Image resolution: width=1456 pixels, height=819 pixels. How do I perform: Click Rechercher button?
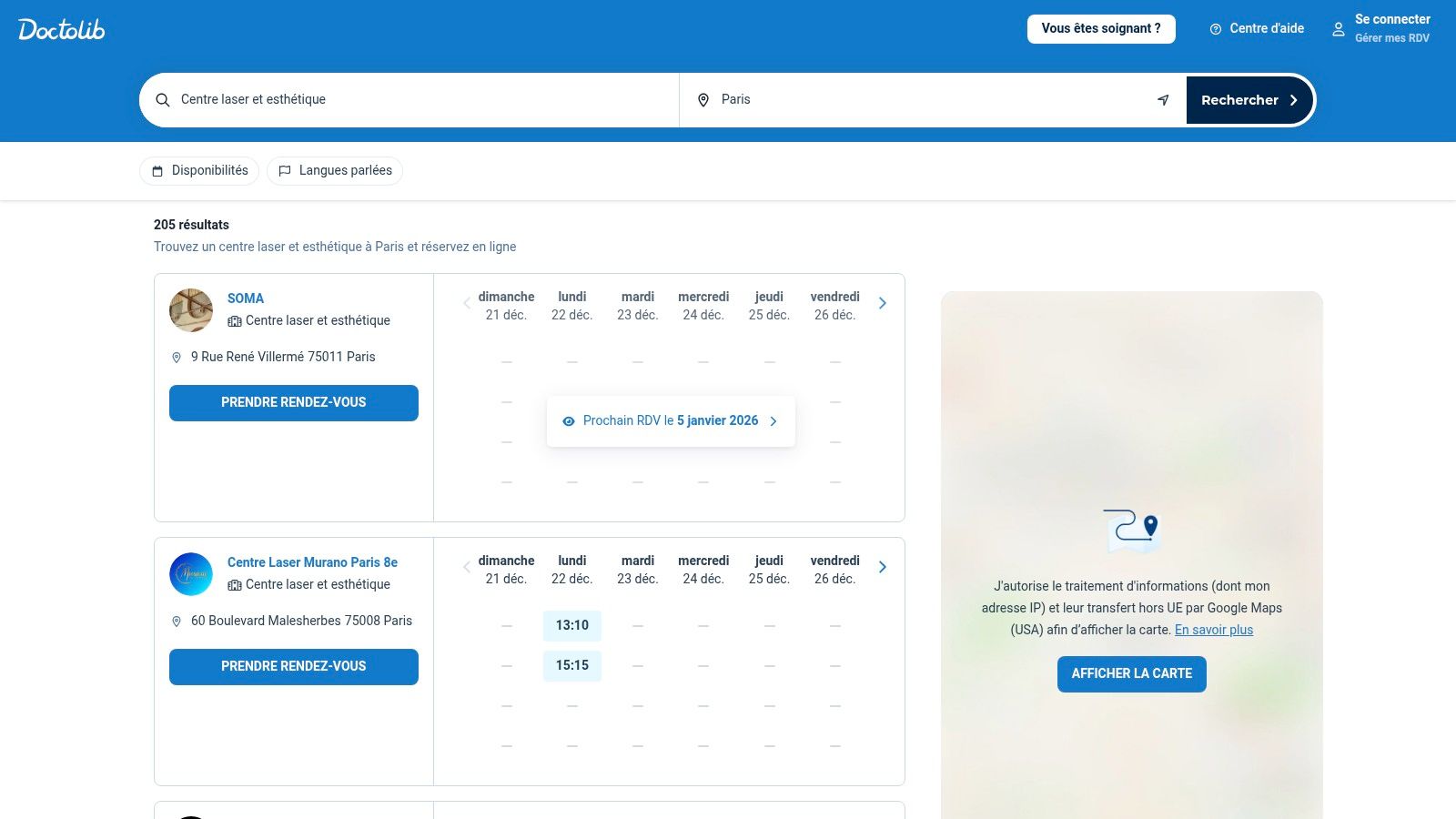(1249, 100)
